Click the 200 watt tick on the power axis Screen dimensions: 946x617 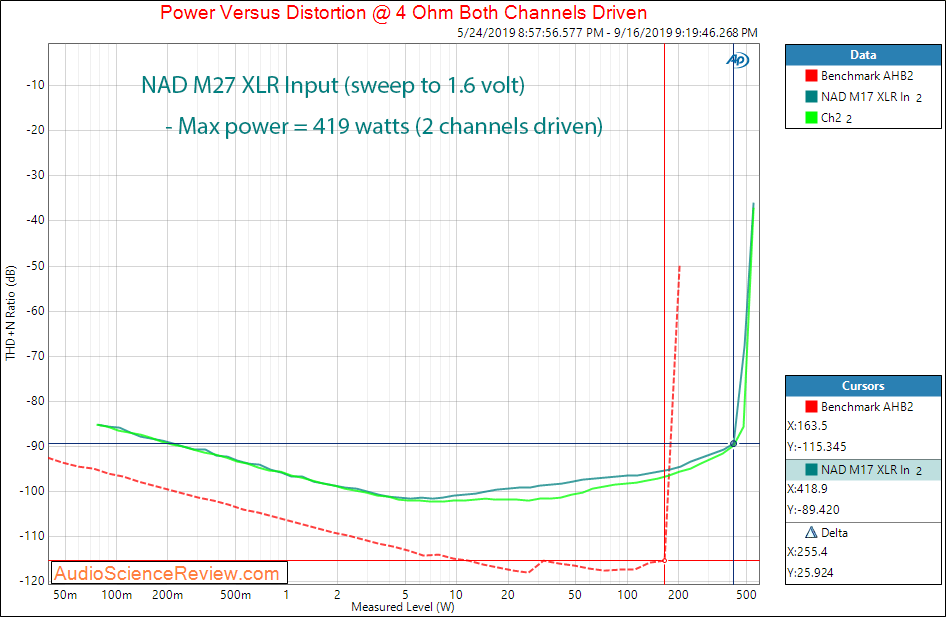pos(678,595)
